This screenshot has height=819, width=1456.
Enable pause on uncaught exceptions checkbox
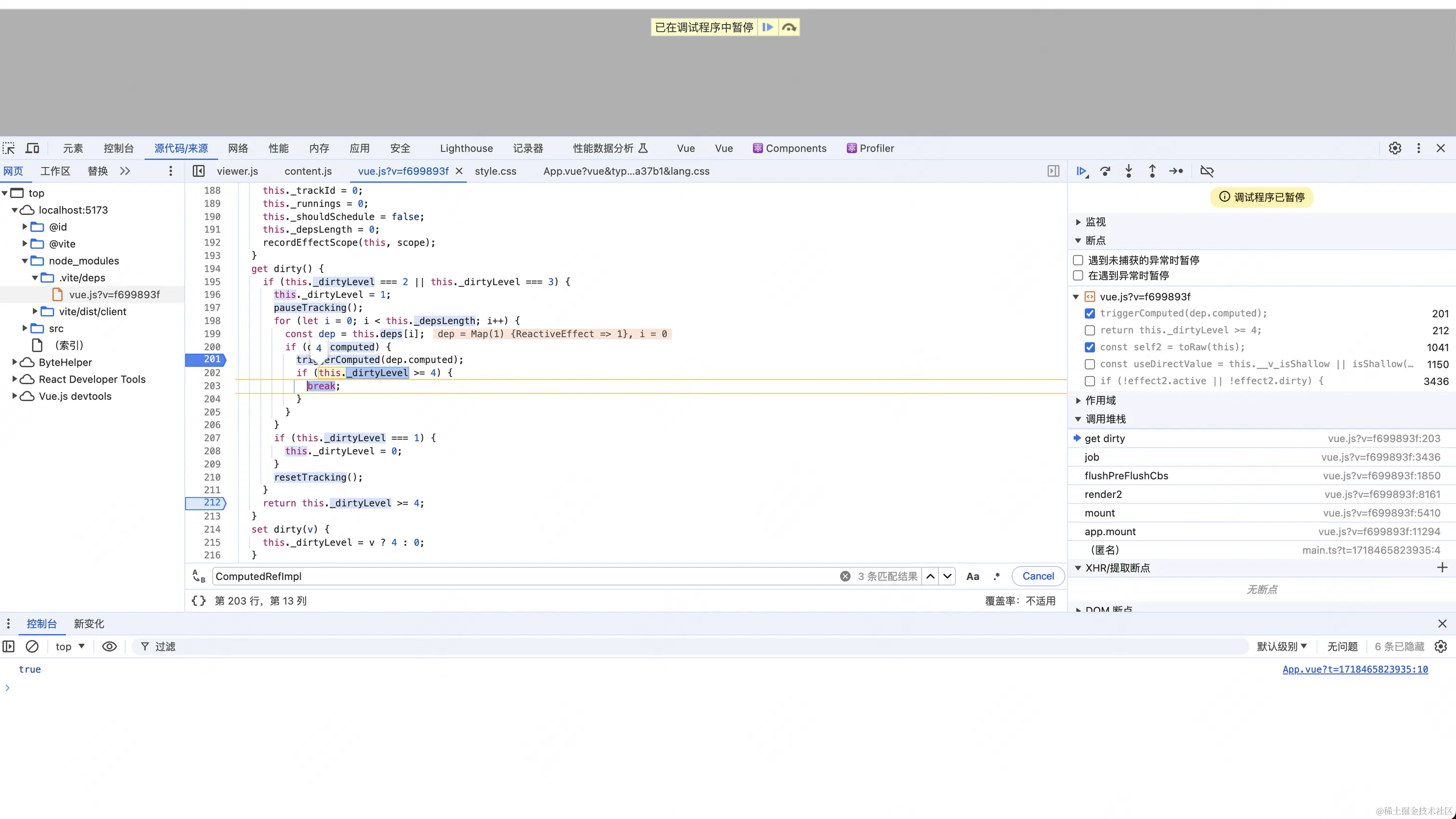click(x=1078, y=260)
